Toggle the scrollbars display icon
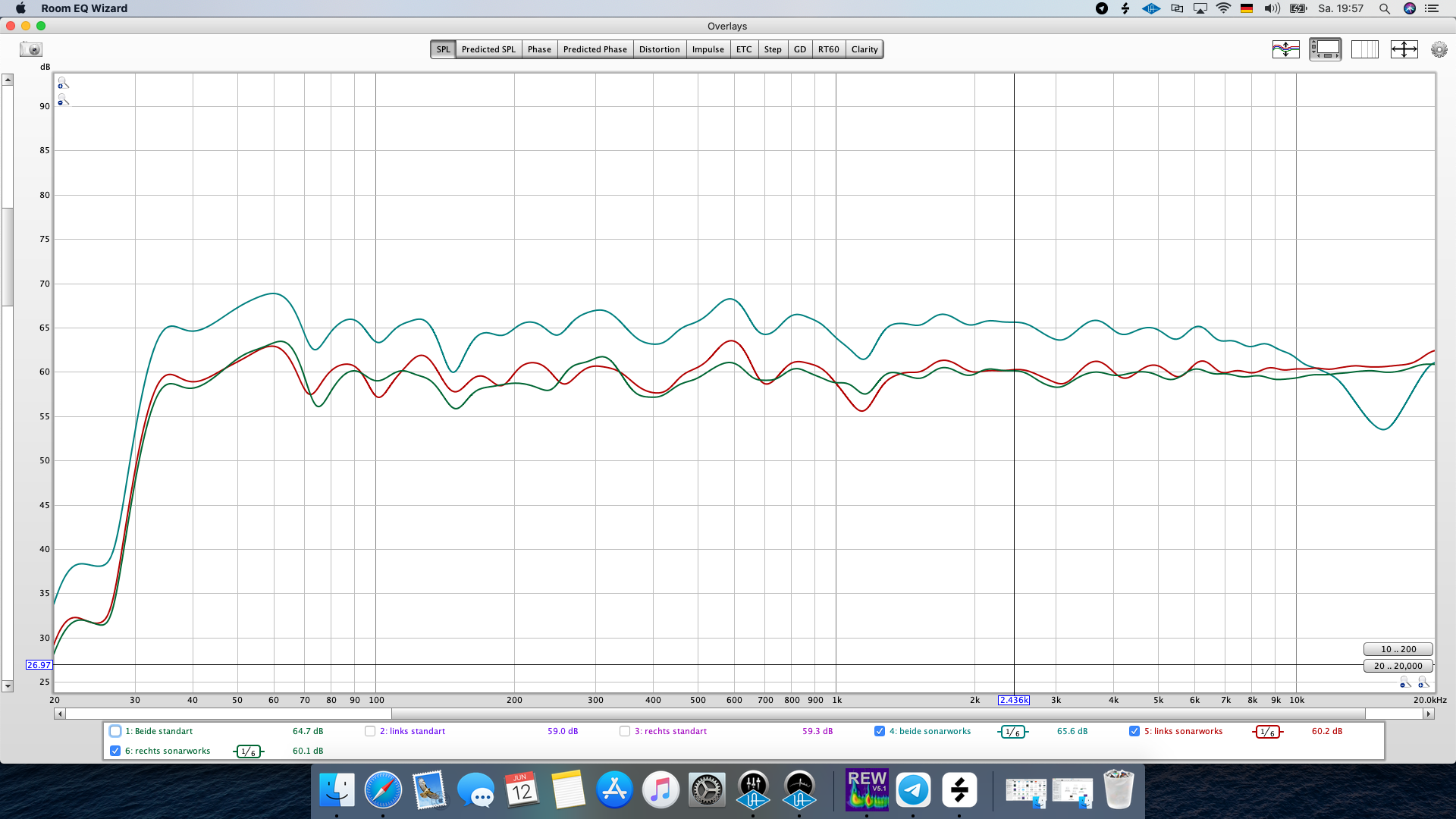Screen dimensions: 1456x819 click(x=1325, y=49)
